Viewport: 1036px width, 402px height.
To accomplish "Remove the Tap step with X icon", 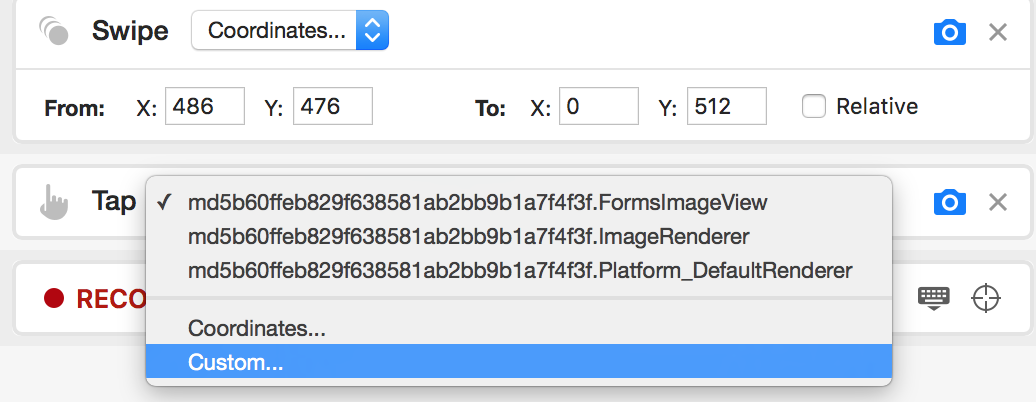I will tap(998, 202).
